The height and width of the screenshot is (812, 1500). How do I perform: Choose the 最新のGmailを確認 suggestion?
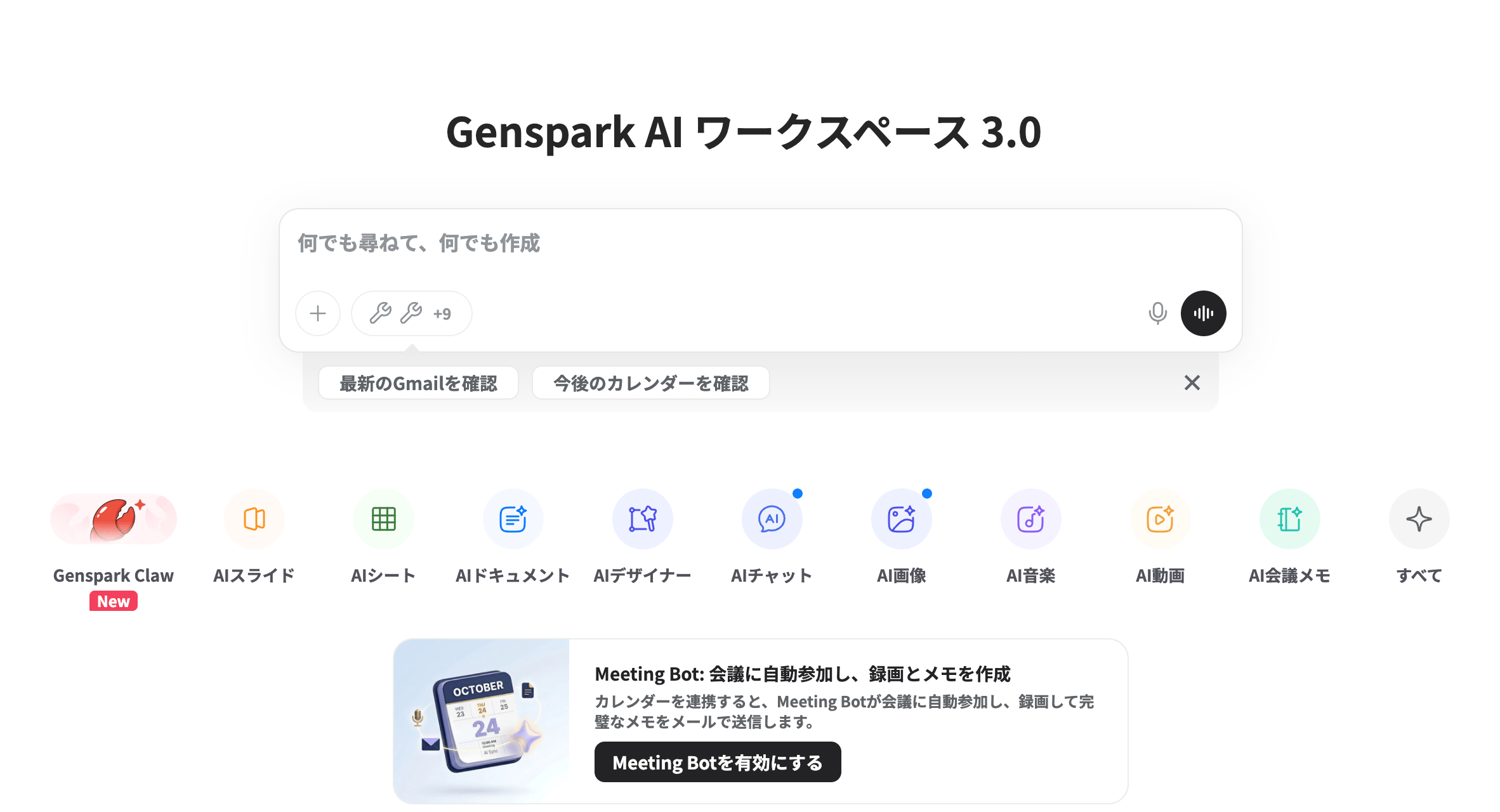coord(419,383)
